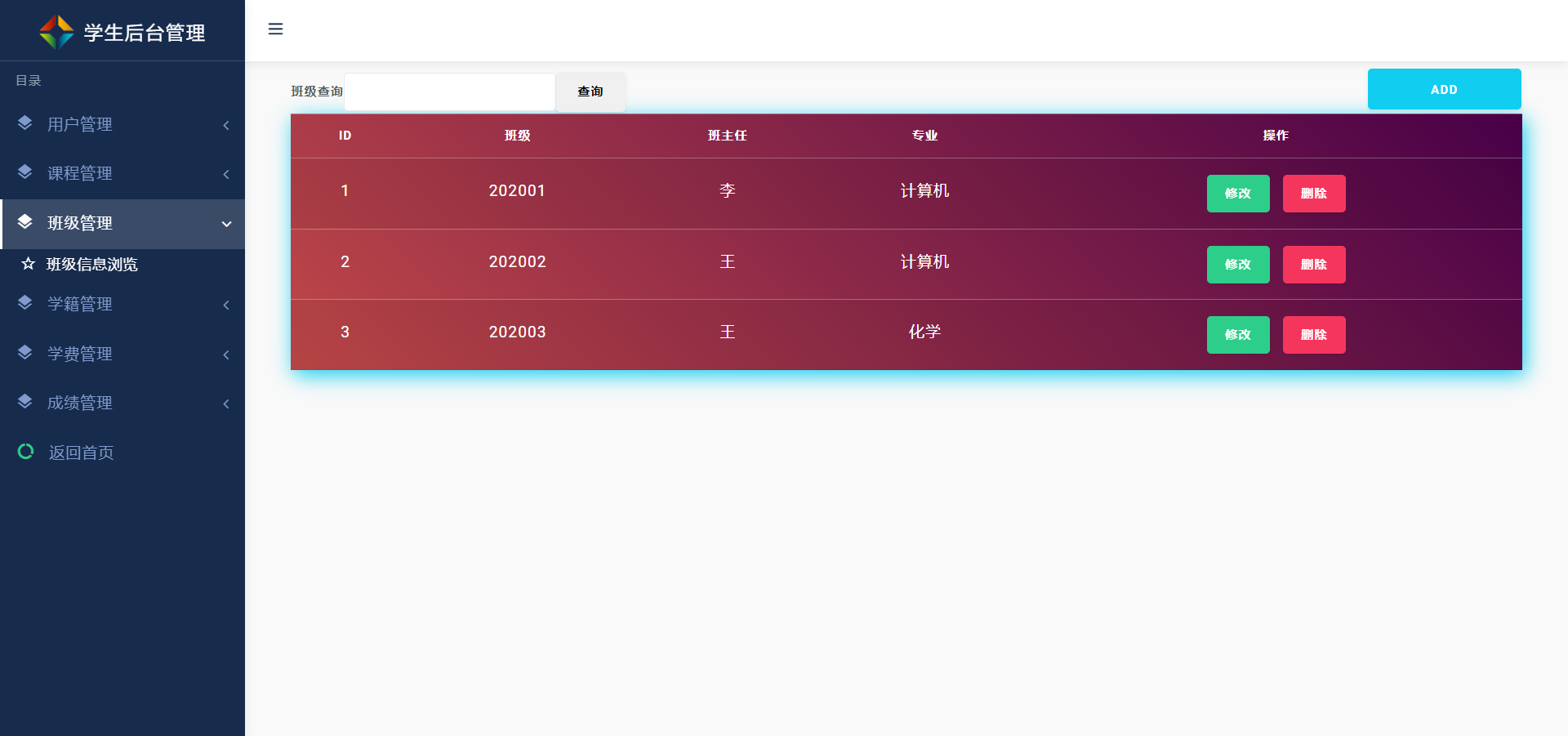Click 删除 for class 202001
The image size is (1568, 736).
(1314, 194)
